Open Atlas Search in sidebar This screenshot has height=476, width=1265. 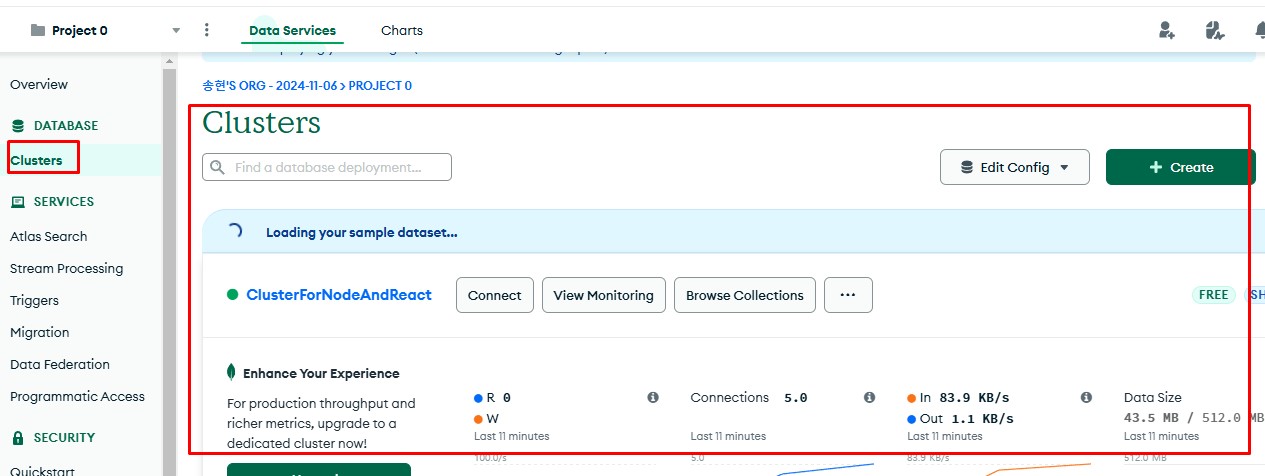(x=49, y=236)
